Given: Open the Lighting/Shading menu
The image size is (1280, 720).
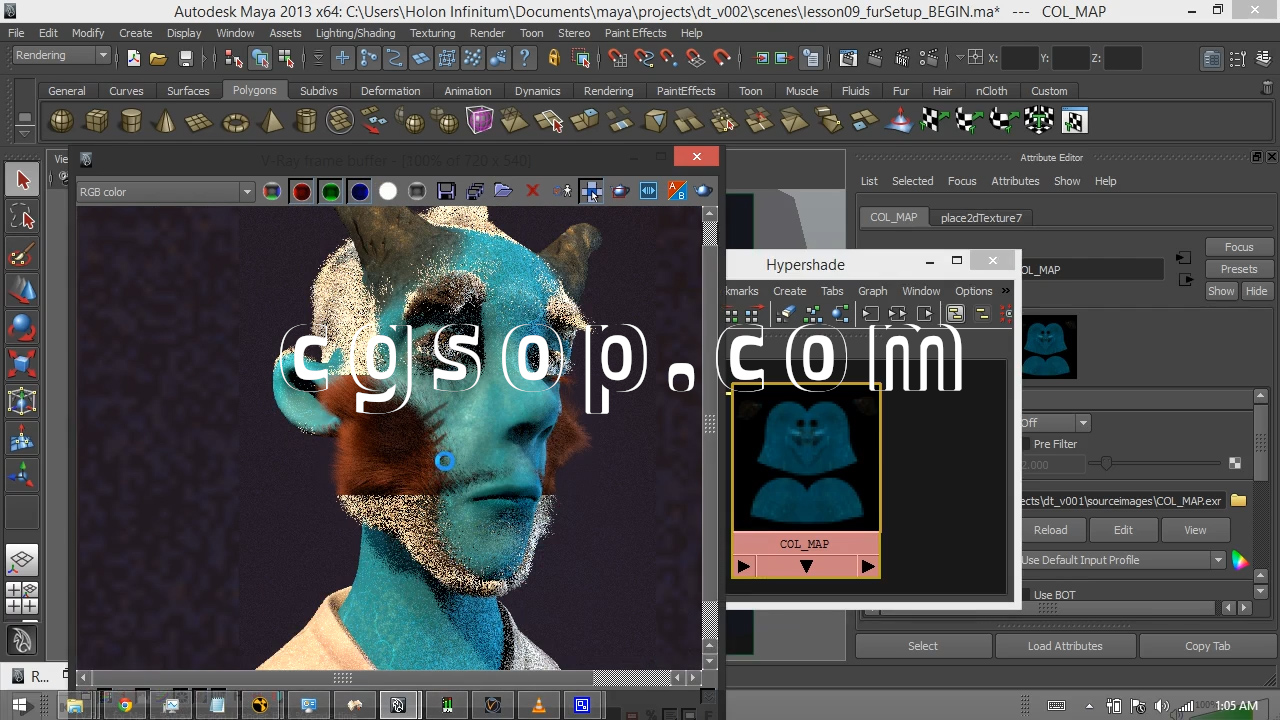Looking at the screenshot, I should point(355,33).
